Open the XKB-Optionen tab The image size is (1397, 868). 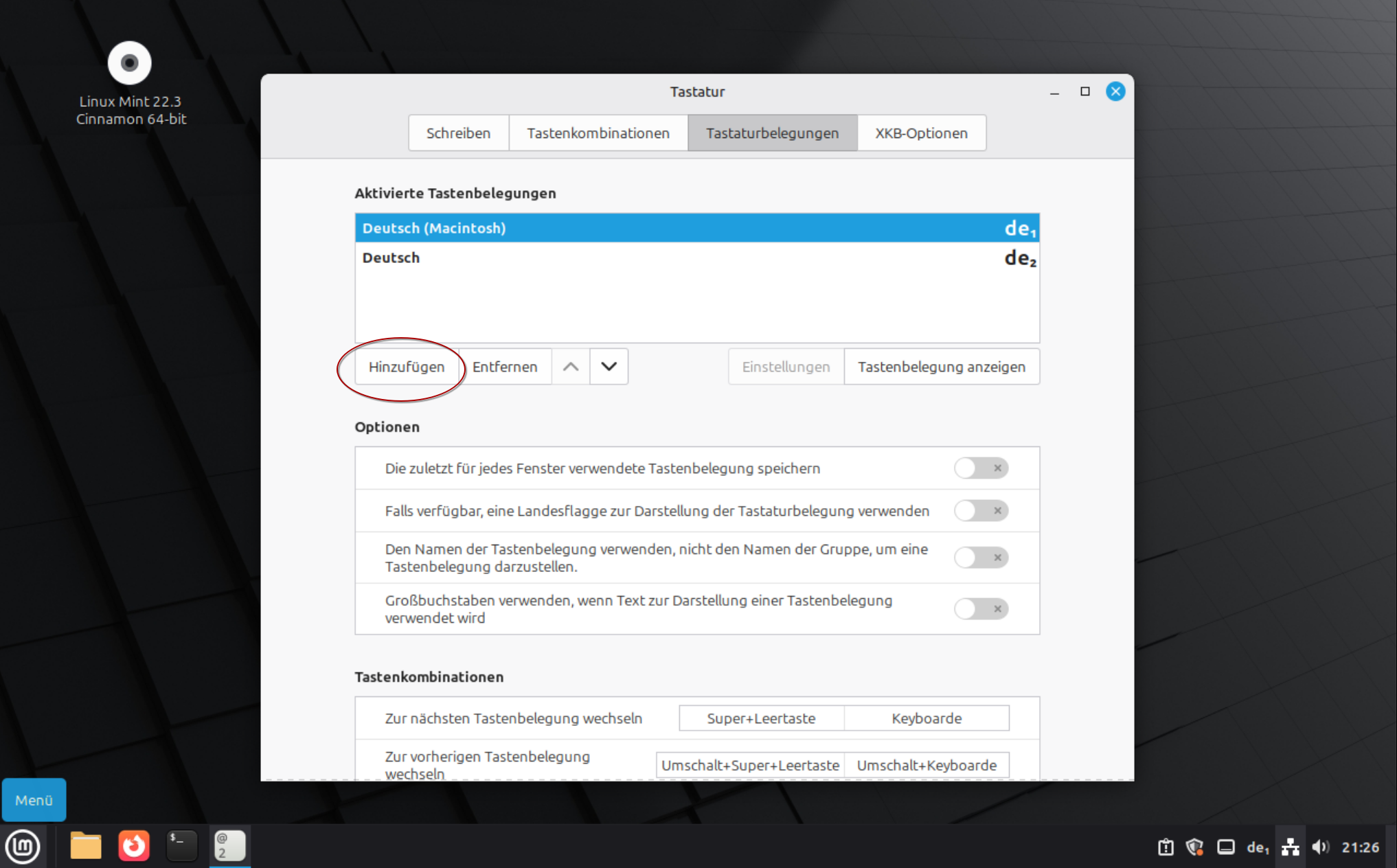pyautogui.click(x=921, y=133)
